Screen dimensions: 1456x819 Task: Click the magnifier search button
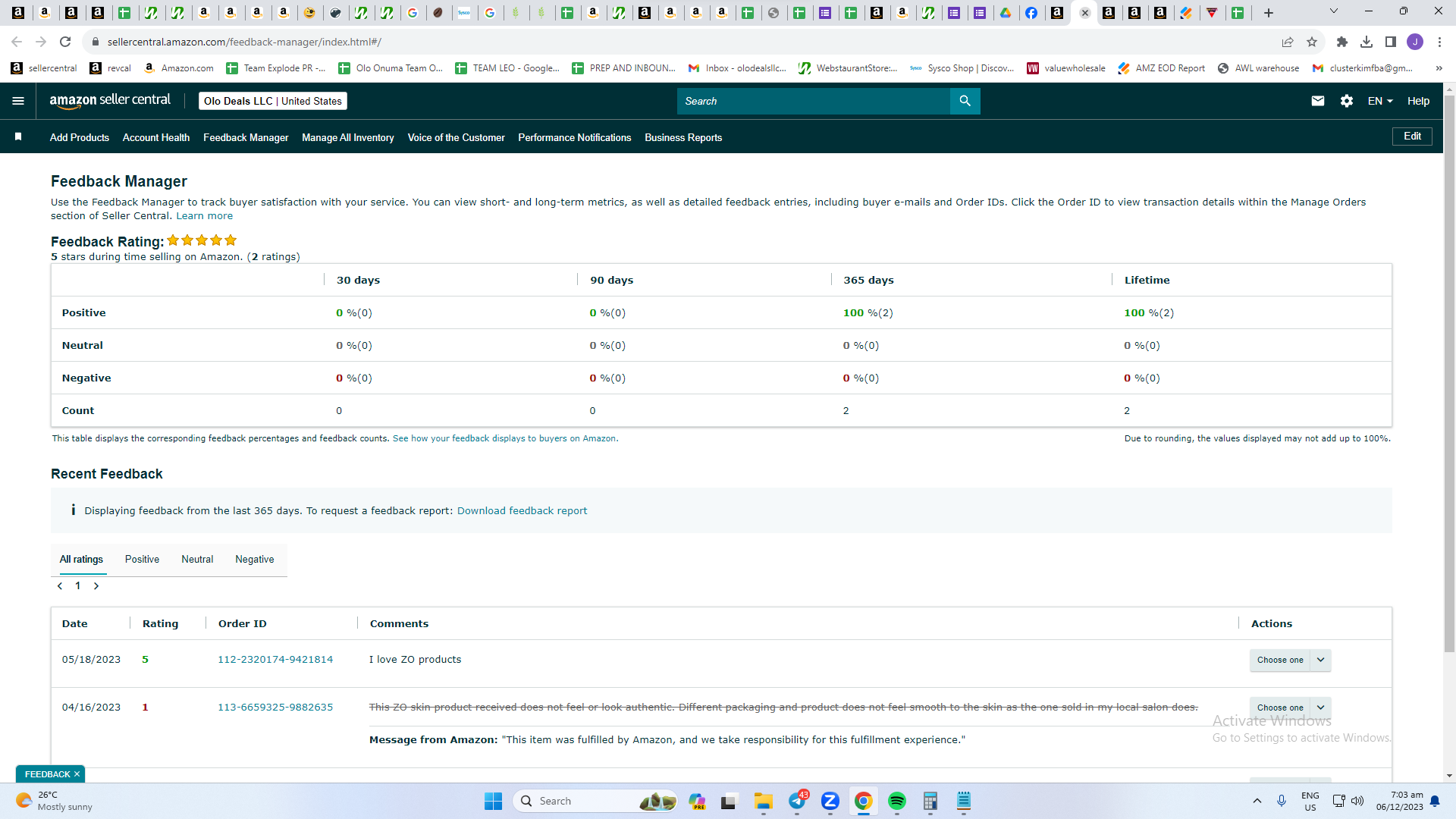click(965, 101)
